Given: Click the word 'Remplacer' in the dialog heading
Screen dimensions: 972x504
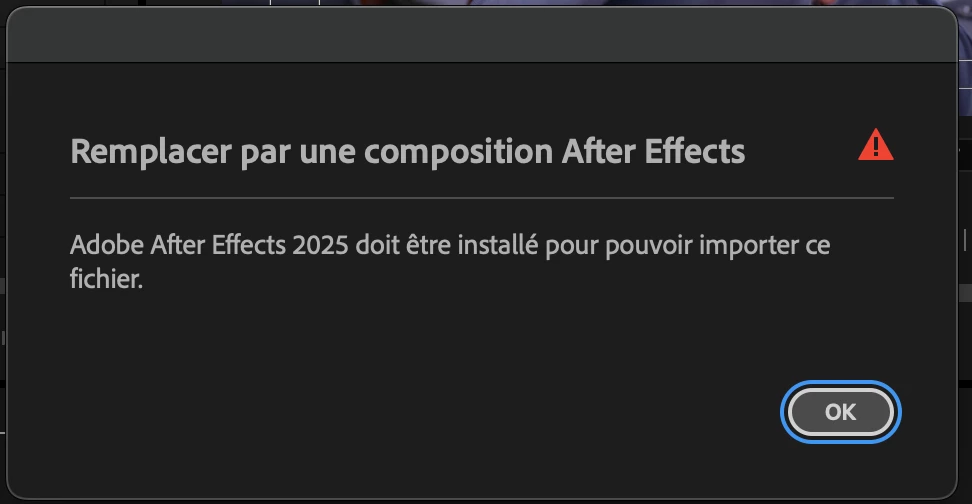Looking at the screenshot, I should pyautogui.click(x=151, y=151).
